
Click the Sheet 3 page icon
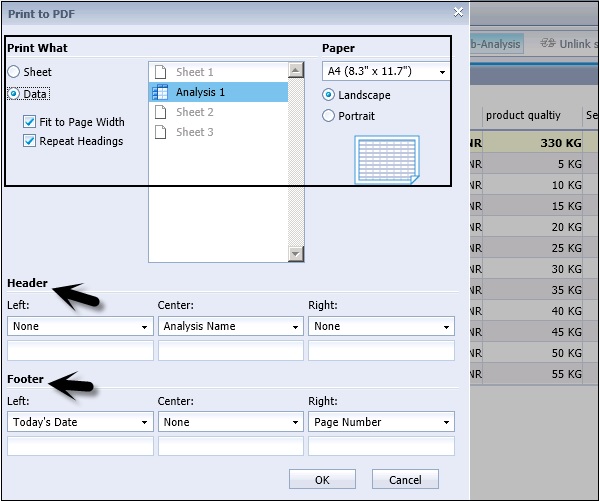coord(160,132)
